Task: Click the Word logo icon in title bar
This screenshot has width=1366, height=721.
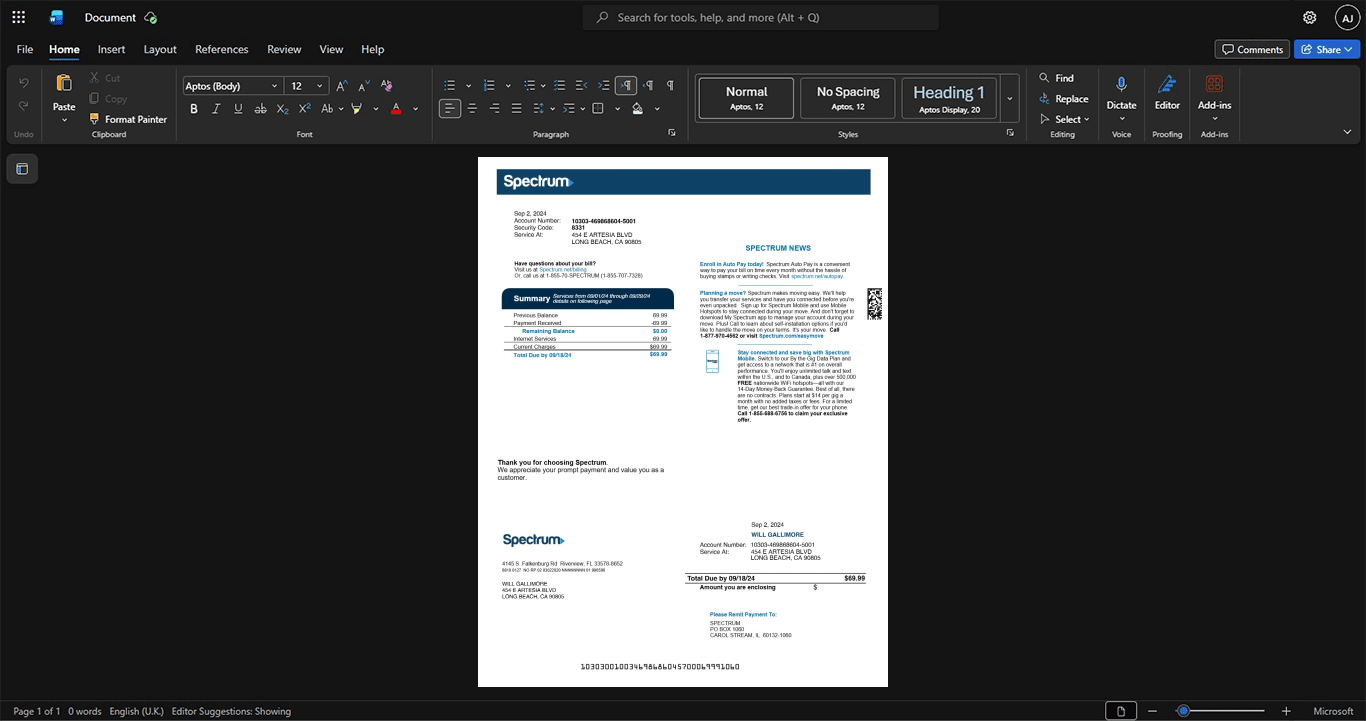Action: [x=56, y=17]
